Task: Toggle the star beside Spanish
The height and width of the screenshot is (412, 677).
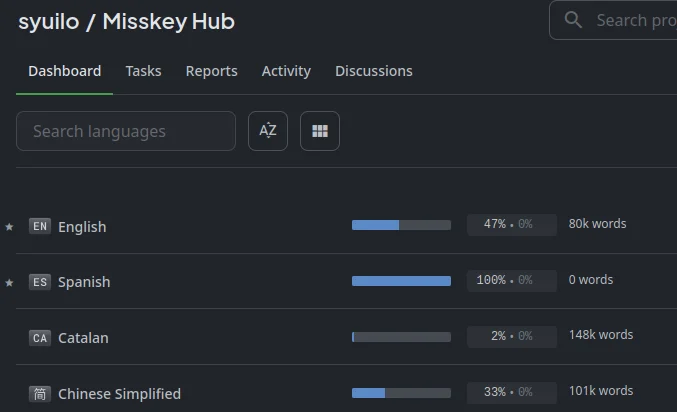Action: [10, 282]
